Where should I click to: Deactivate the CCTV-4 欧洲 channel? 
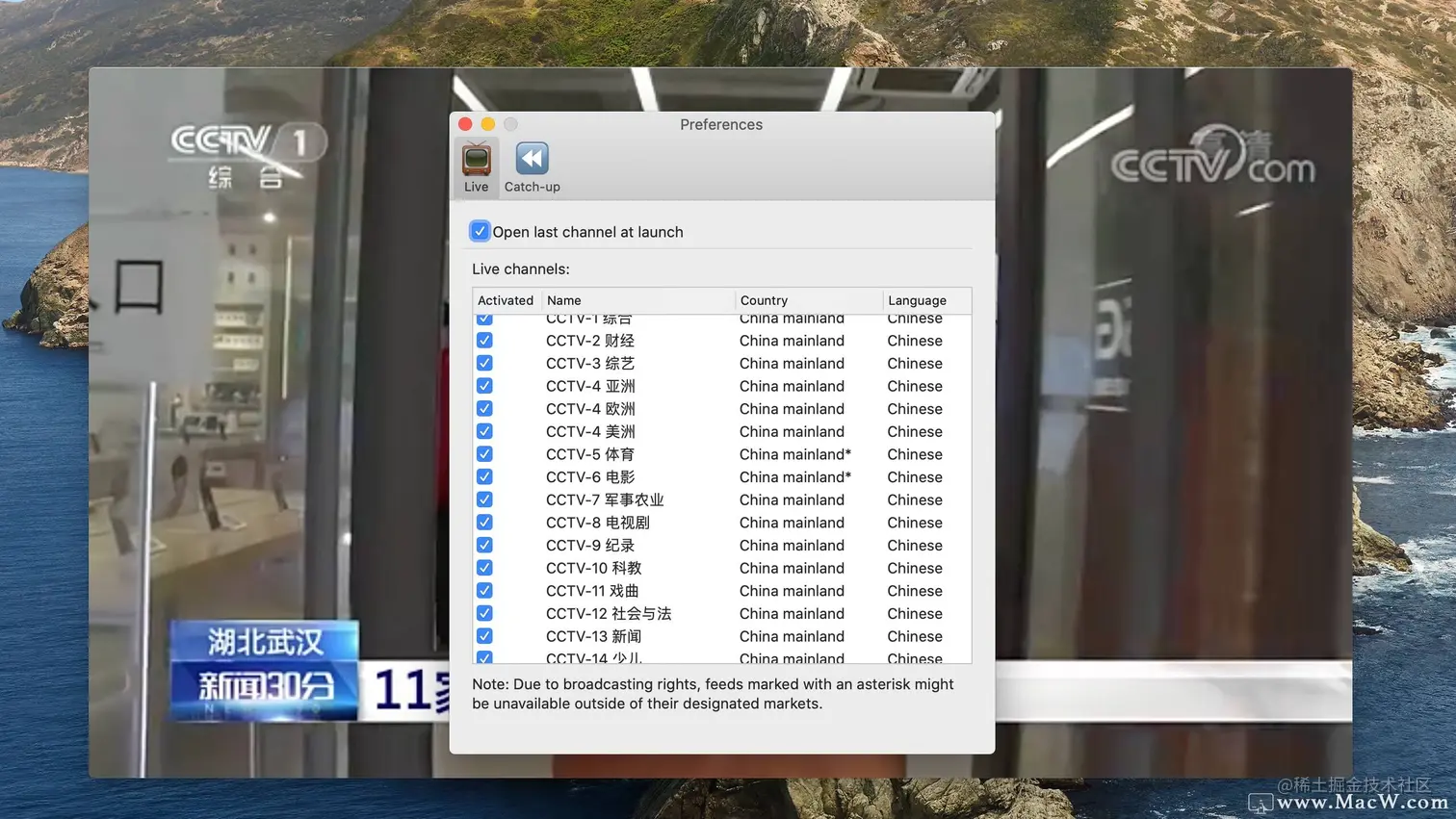[x=484, y=409]
